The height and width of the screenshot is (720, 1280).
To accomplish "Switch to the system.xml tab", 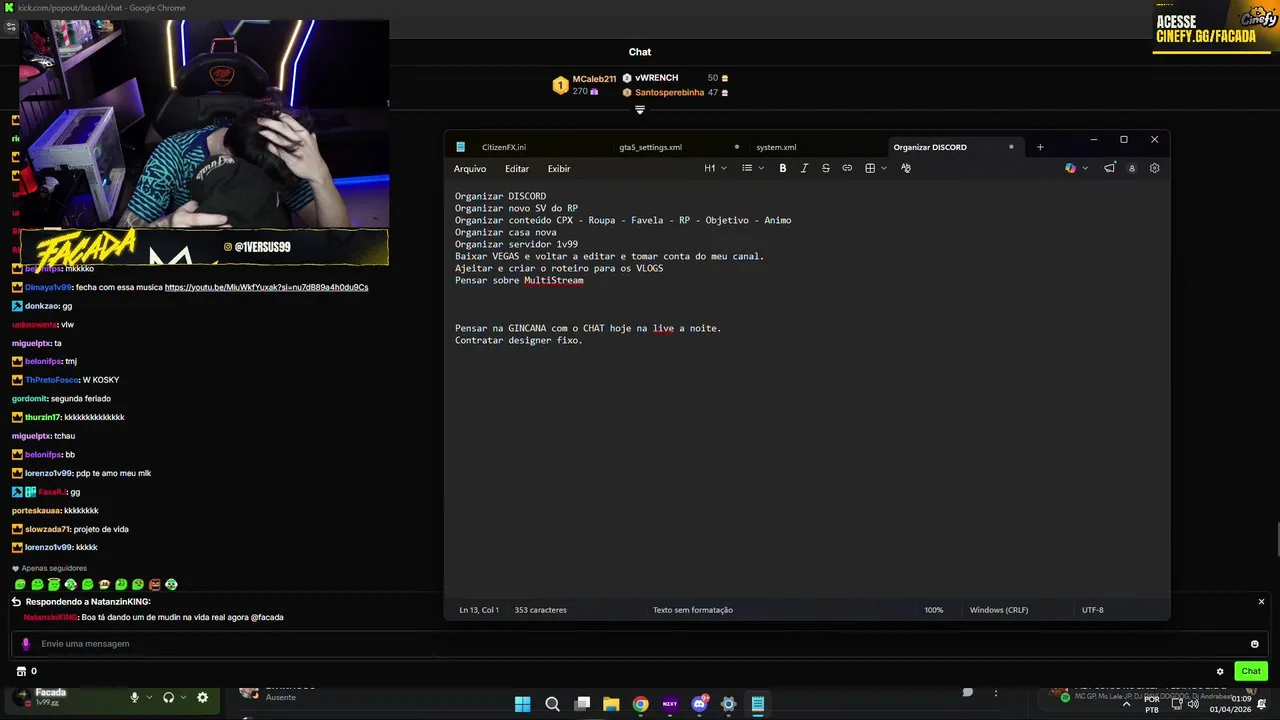I will 776,147.
